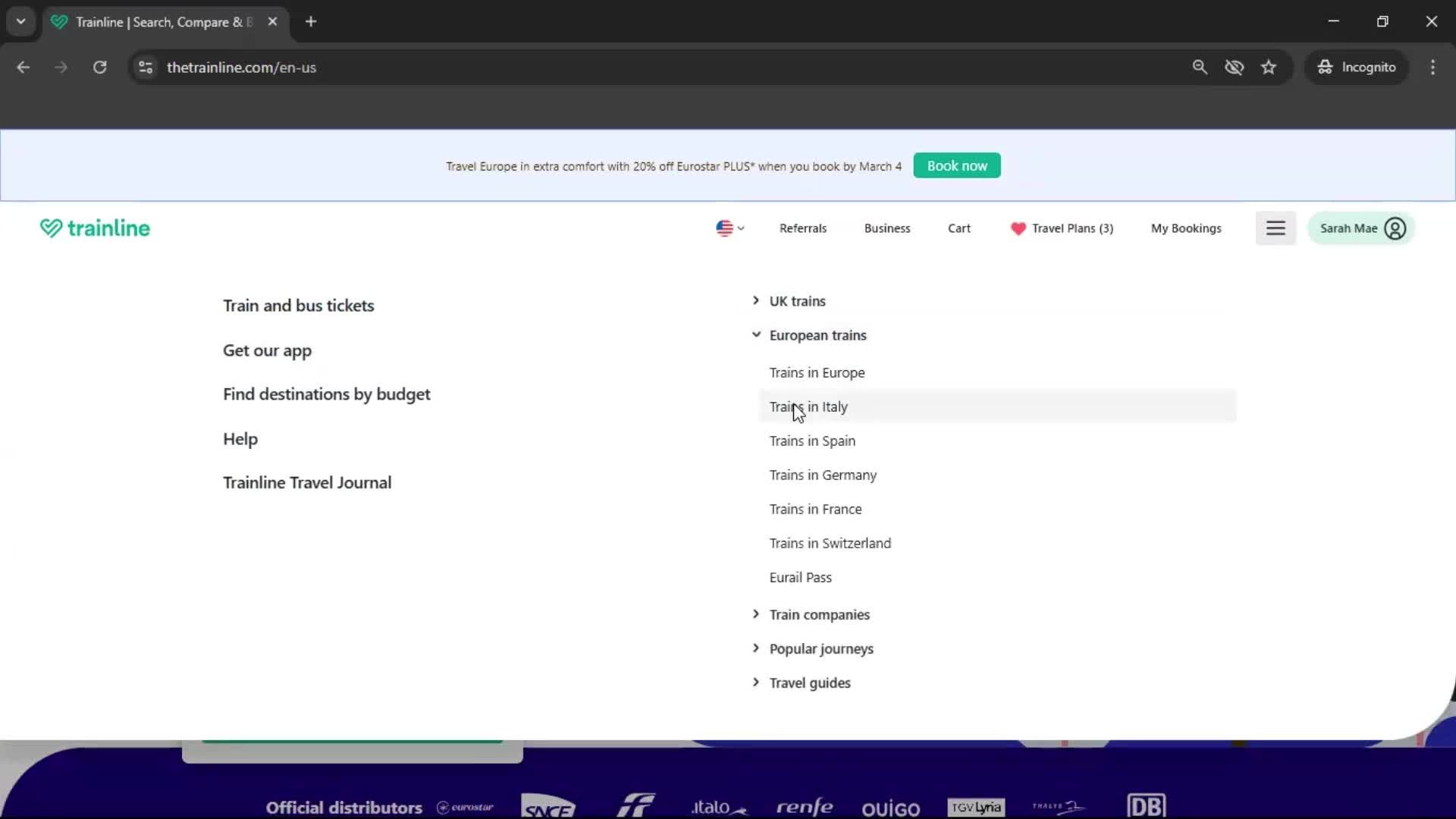Screen dimensions: 1456x819
Task: Click the Eurostar distributor logo
Action: click(x=464, y=808)
